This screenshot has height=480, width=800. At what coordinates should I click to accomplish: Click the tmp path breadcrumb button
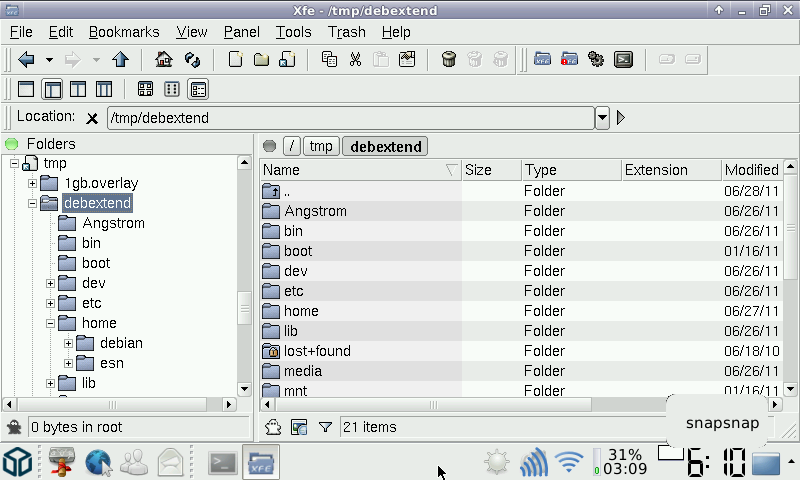click(x=321, y=146)
